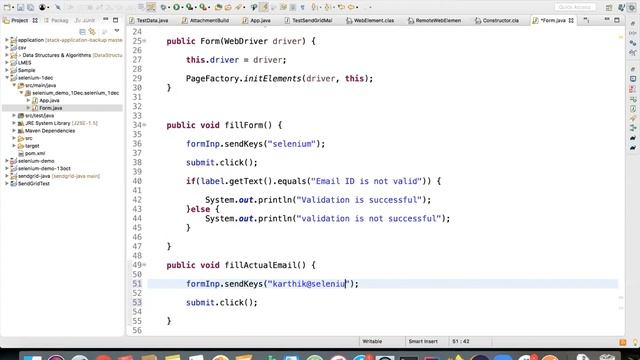Save the current file via toolbar Save icon

pyautogui.click(x=21, y=7)
